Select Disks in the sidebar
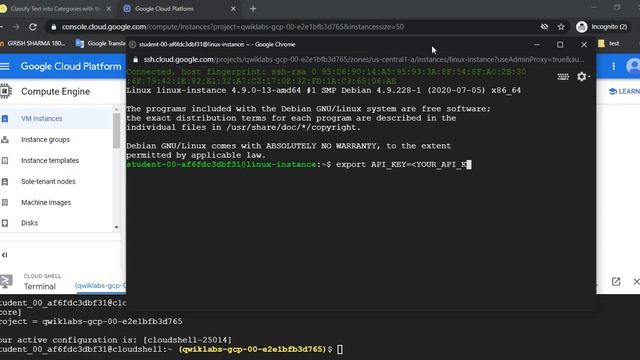 pos(29,223)
